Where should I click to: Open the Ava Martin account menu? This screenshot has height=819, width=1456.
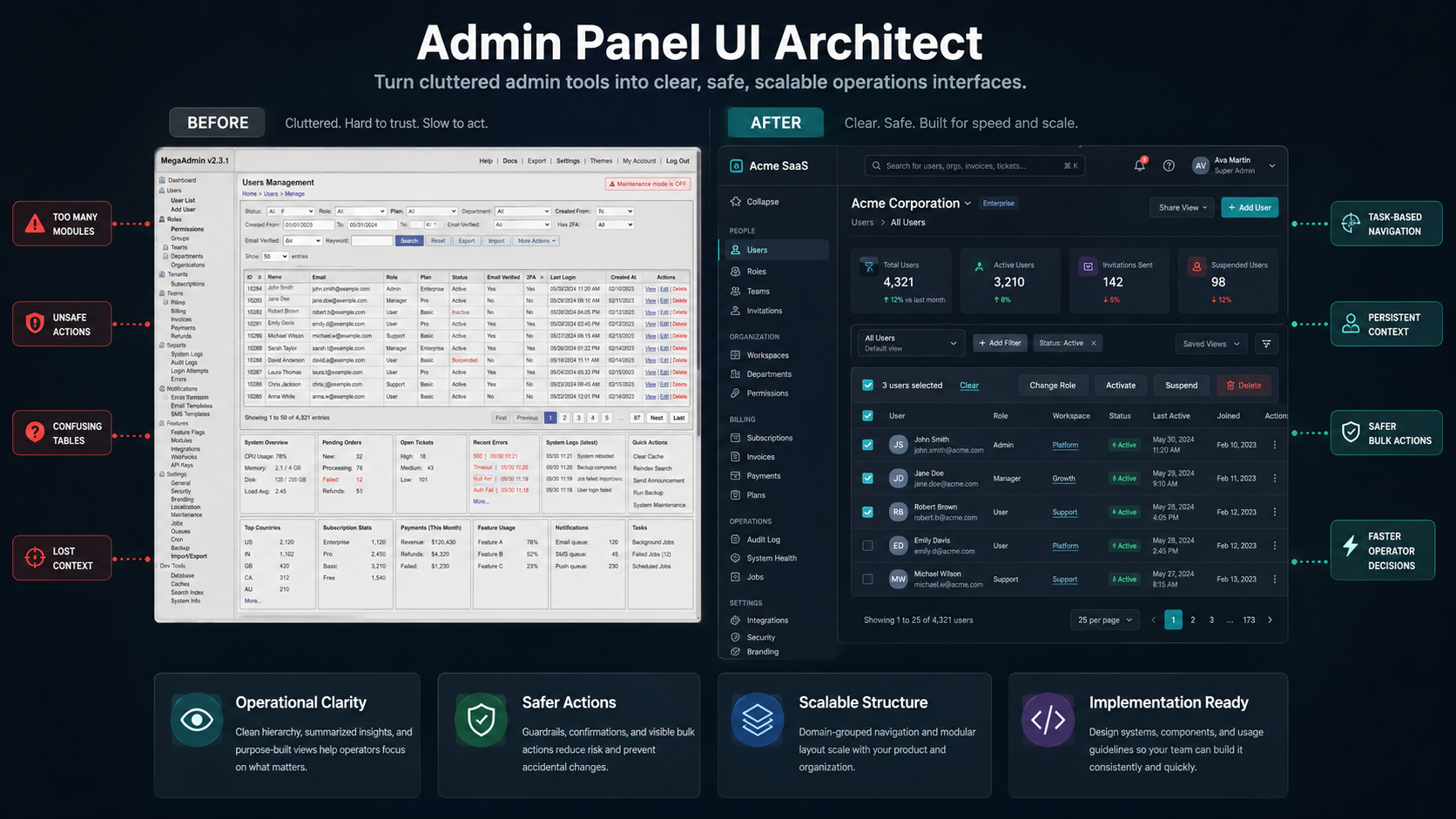click(1233, 165)
